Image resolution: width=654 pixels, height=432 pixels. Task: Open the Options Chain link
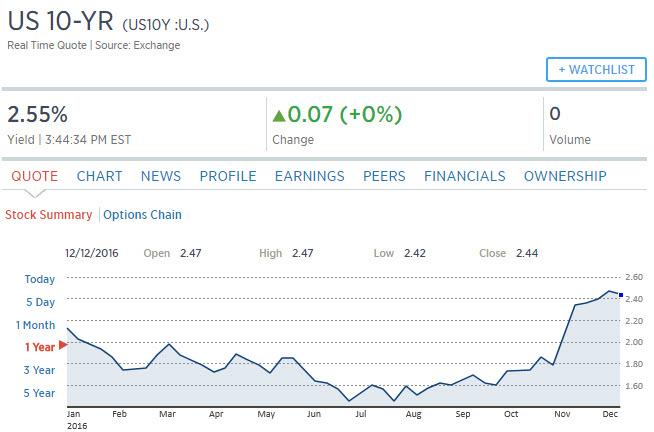click(x=142, y=215)
